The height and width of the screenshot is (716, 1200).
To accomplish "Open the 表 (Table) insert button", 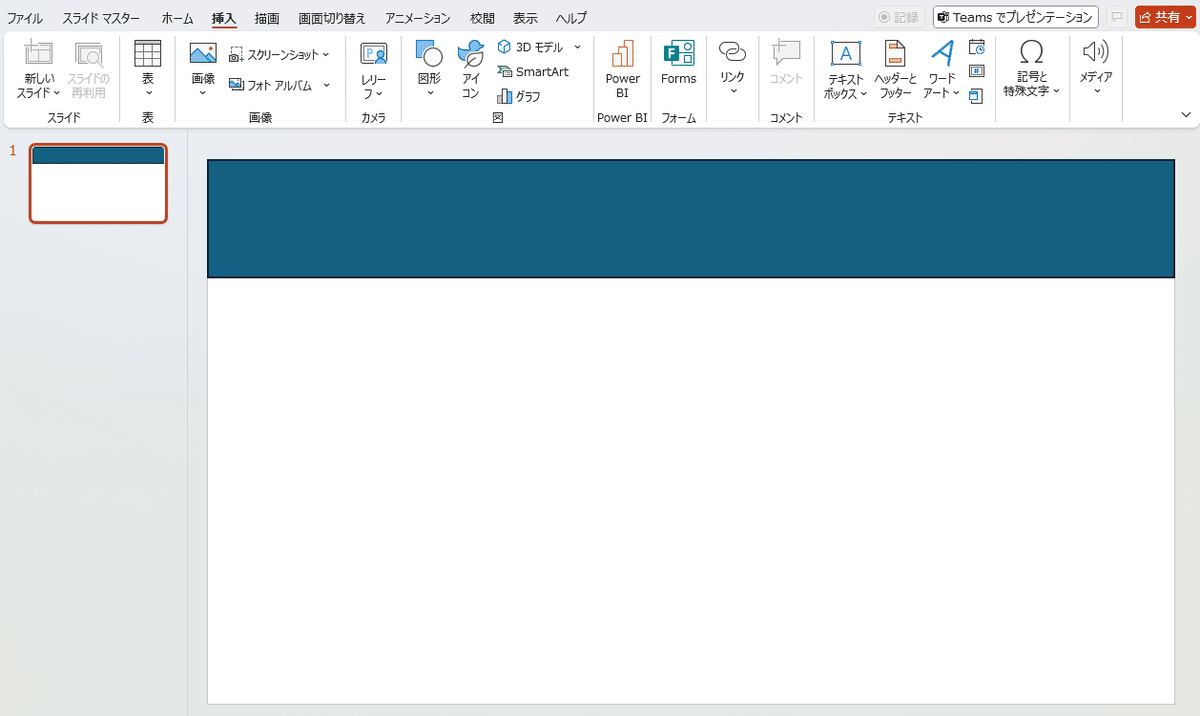I will tap(148, 69).
